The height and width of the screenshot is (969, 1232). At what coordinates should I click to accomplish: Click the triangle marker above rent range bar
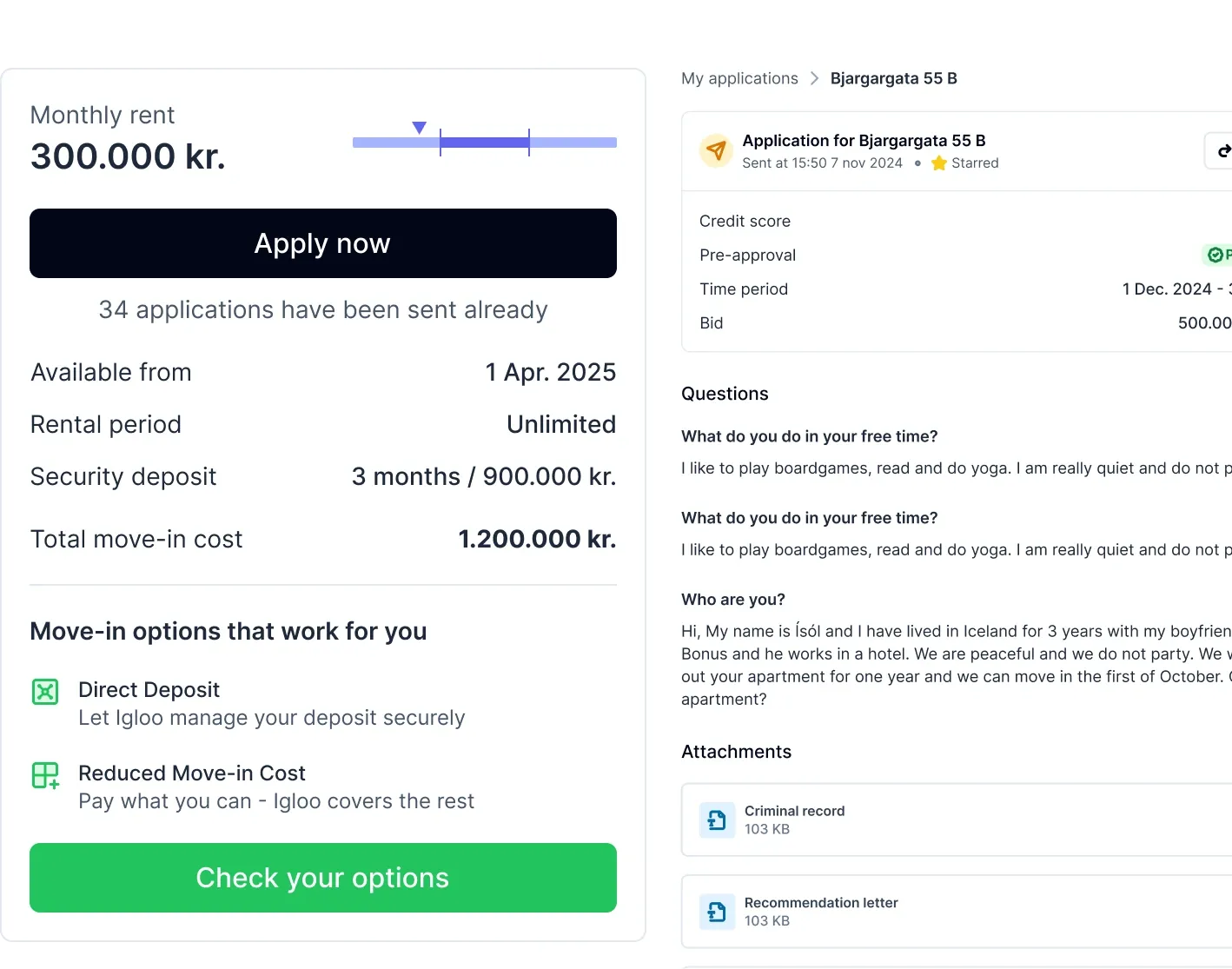[420, 128]
